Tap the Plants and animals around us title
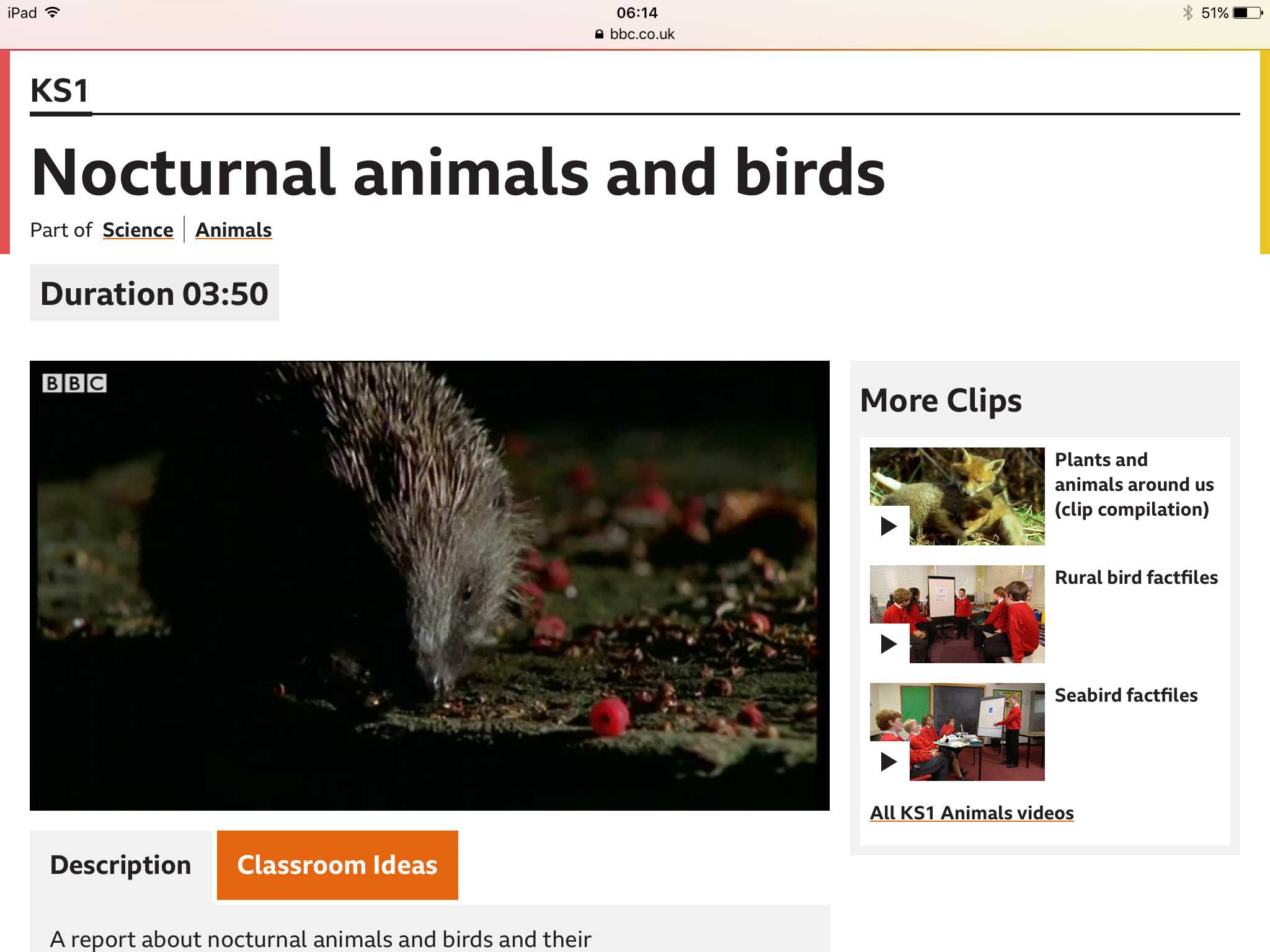 tap(1134, 484)
